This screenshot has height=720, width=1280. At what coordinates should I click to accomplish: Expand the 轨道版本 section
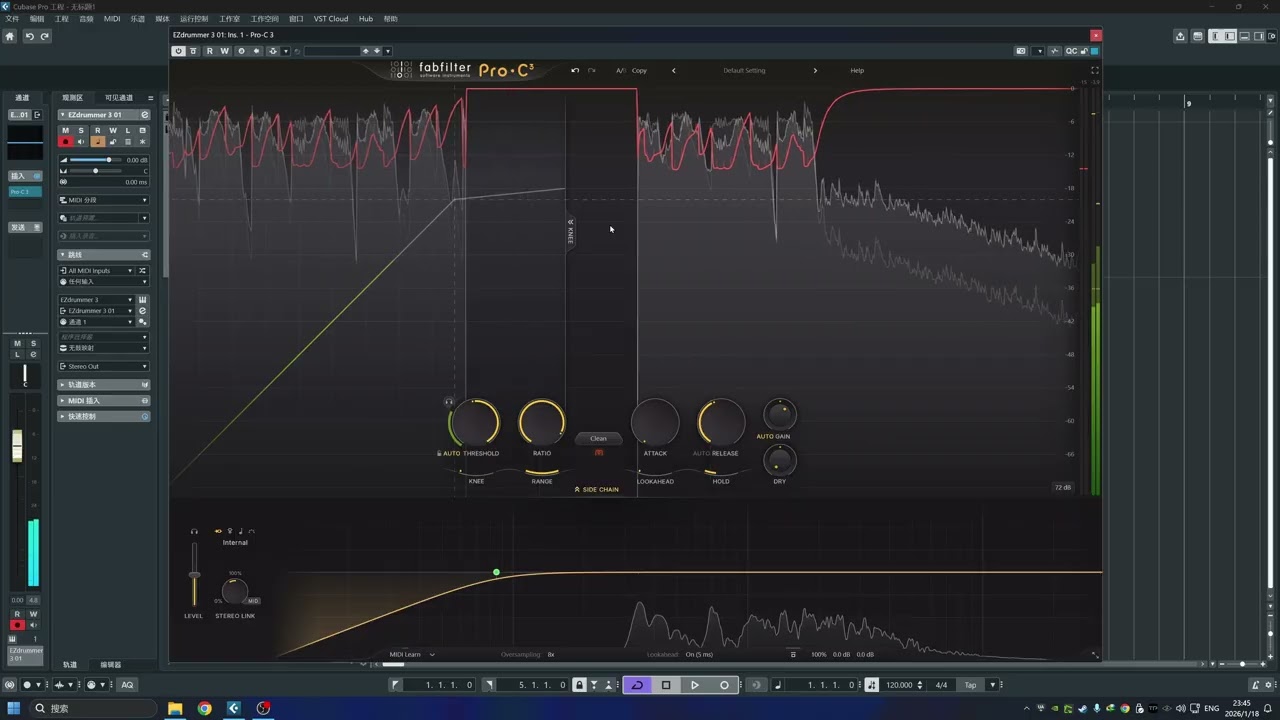coord(104,385)
